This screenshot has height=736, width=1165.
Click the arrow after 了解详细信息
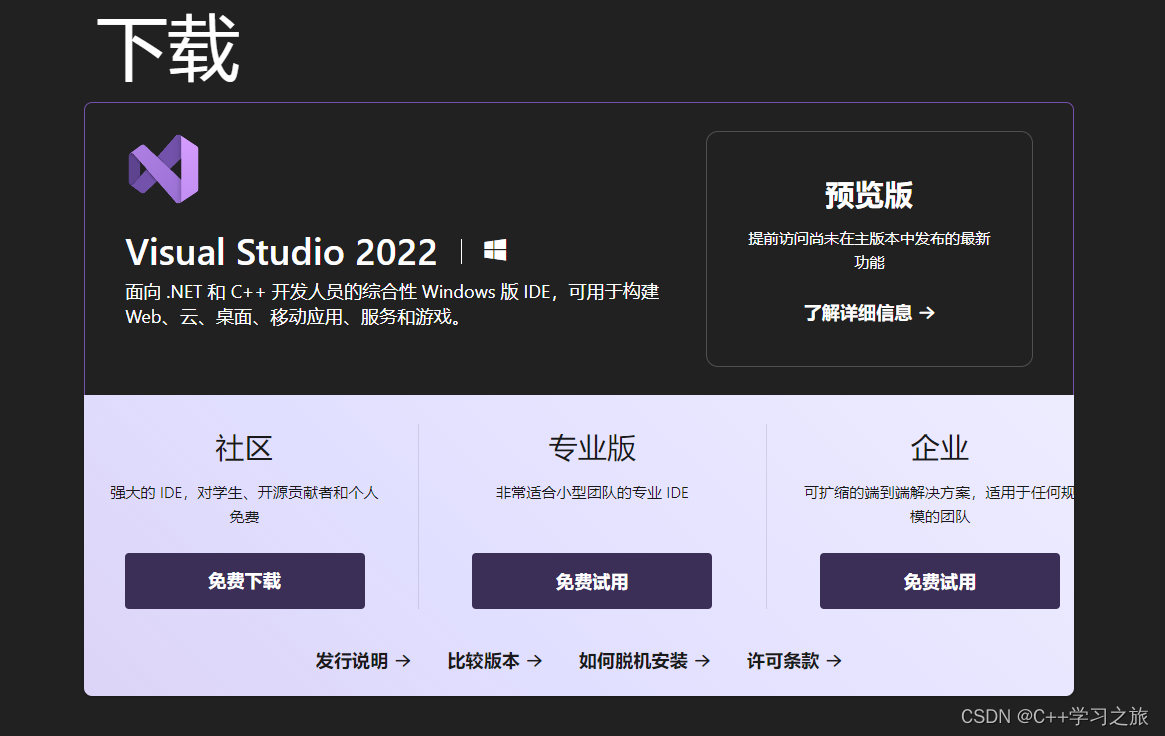927,313
